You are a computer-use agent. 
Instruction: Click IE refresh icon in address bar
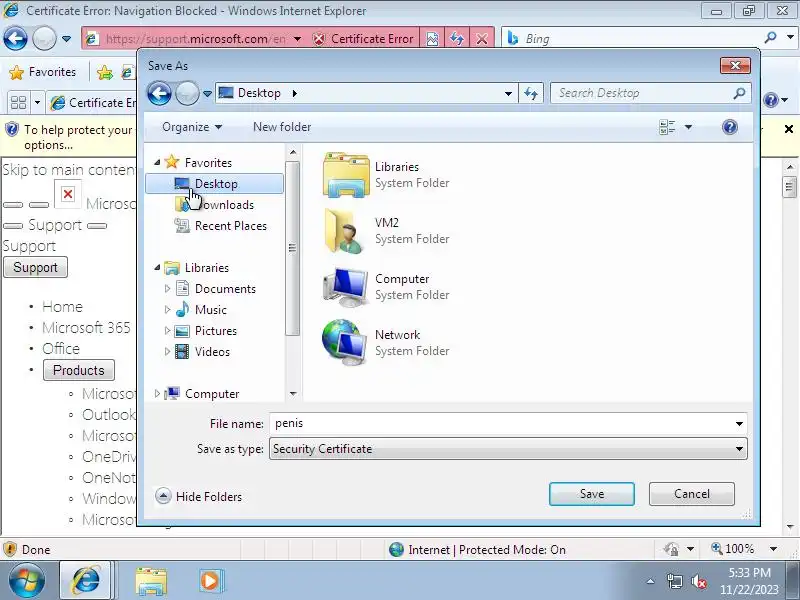457,39
